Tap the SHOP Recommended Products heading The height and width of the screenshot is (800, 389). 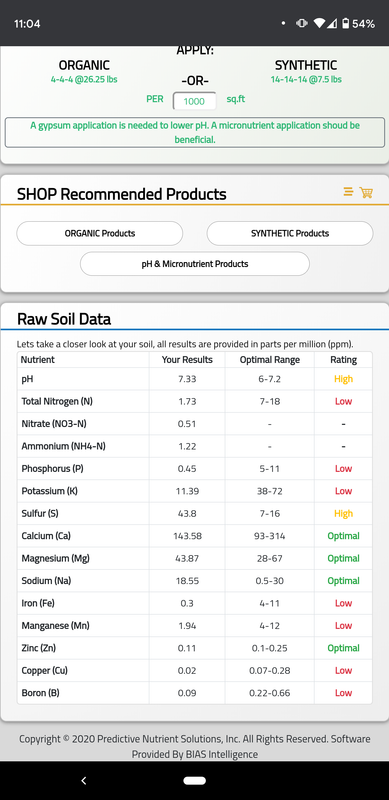121,194
